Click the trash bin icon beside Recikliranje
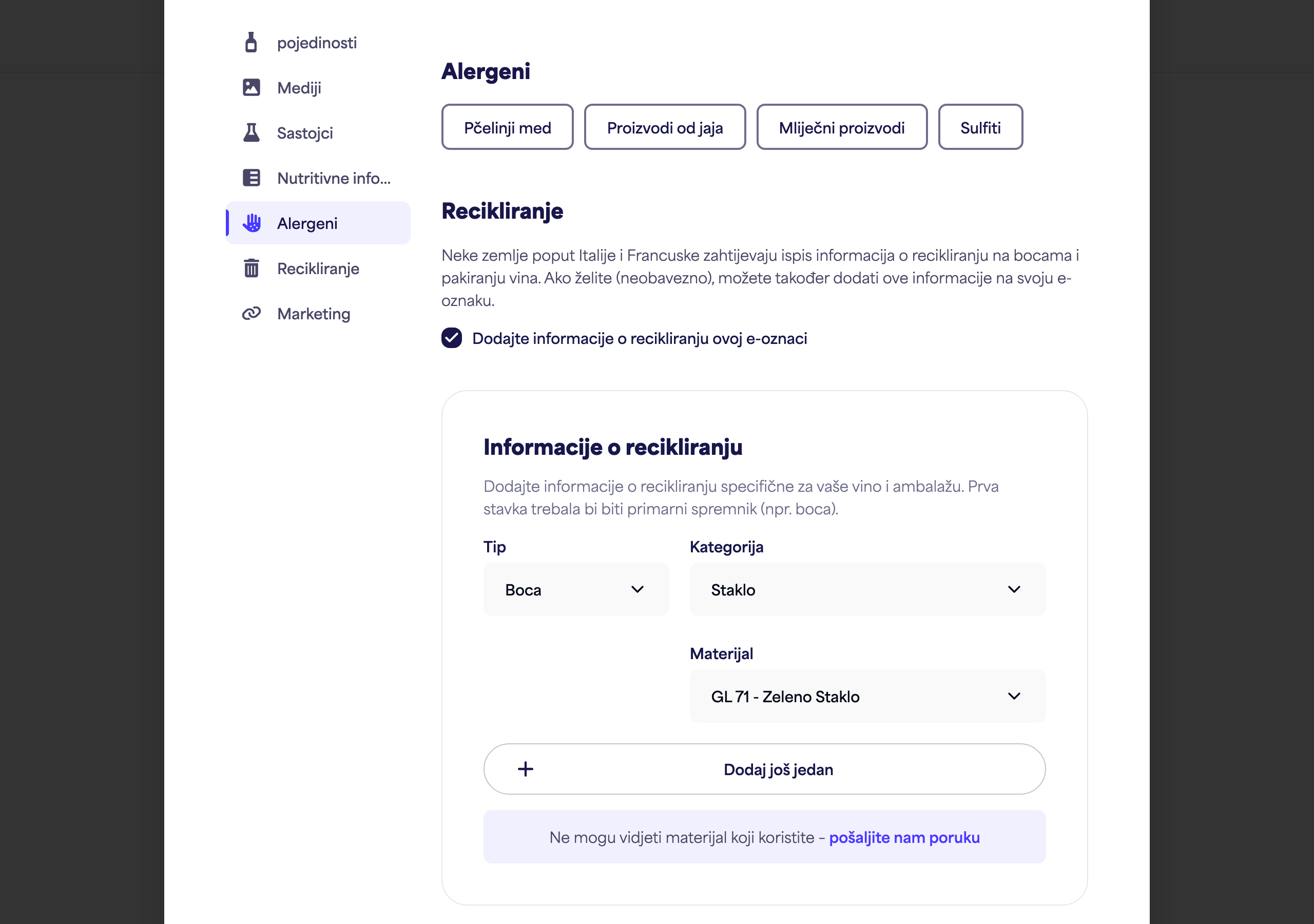The image size is (1314, 924). (x=251, y=268)
